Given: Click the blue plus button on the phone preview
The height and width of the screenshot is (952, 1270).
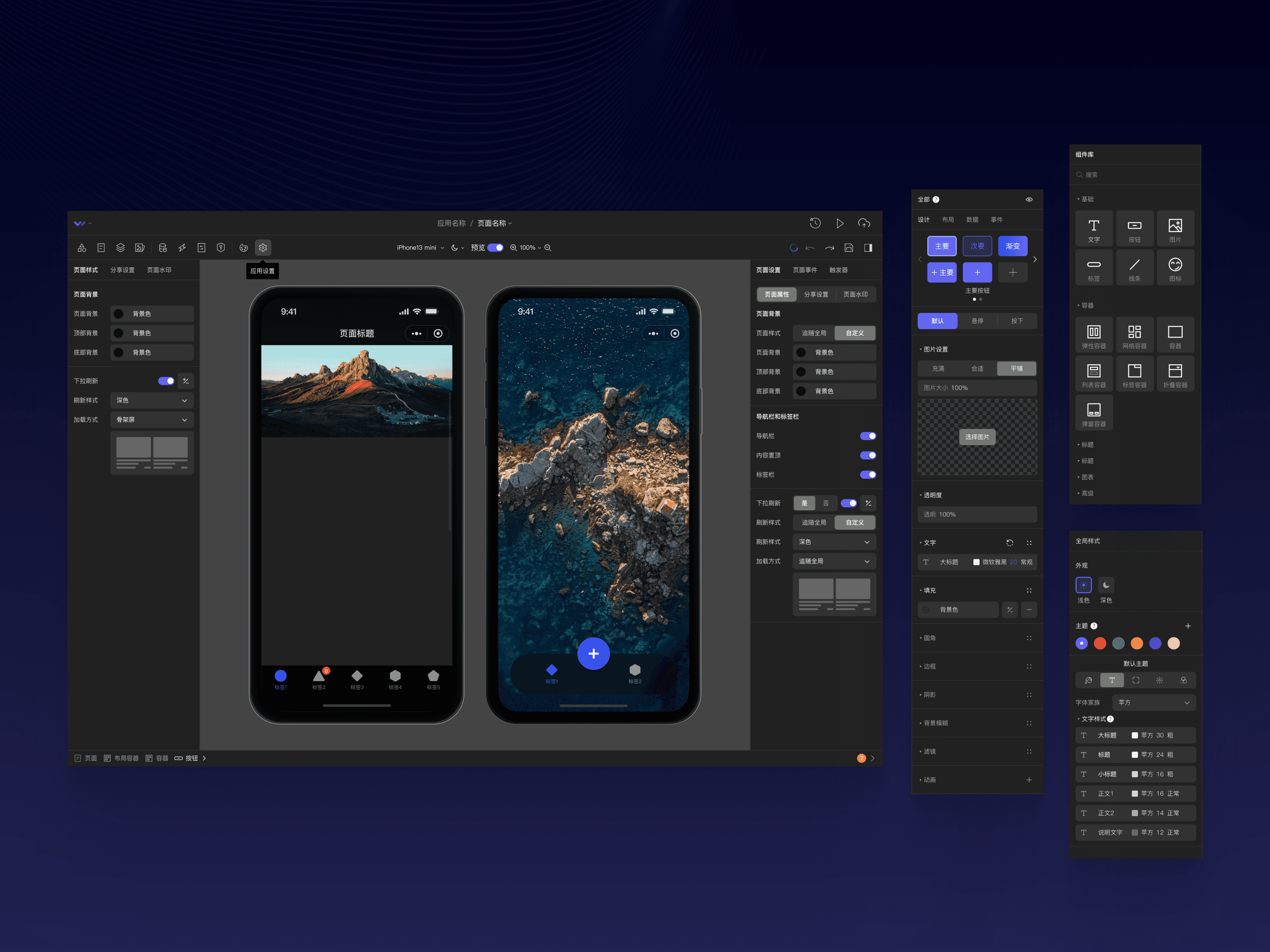Looking at the screenshot, I should click(593, 654).
